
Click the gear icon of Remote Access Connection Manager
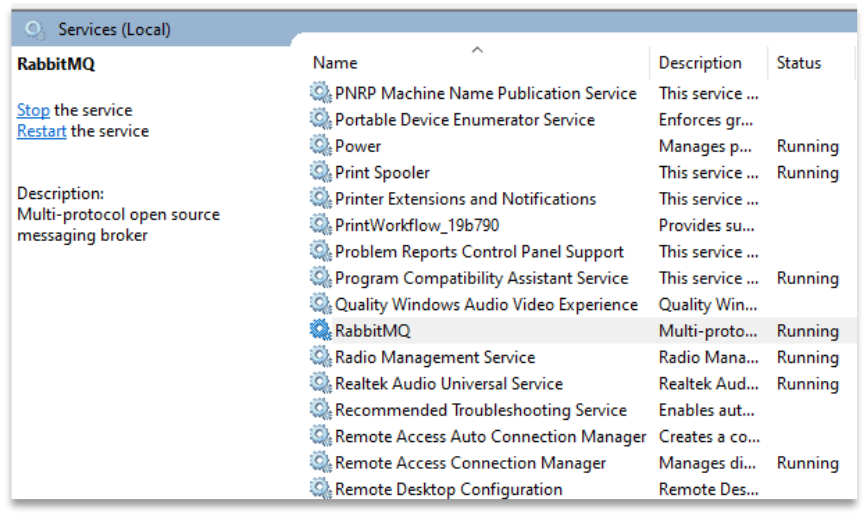(320, 462)
